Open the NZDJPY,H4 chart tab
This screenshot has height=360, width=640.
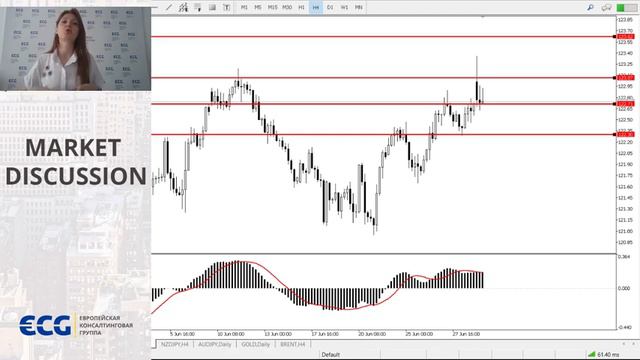[x=175, y=344]
